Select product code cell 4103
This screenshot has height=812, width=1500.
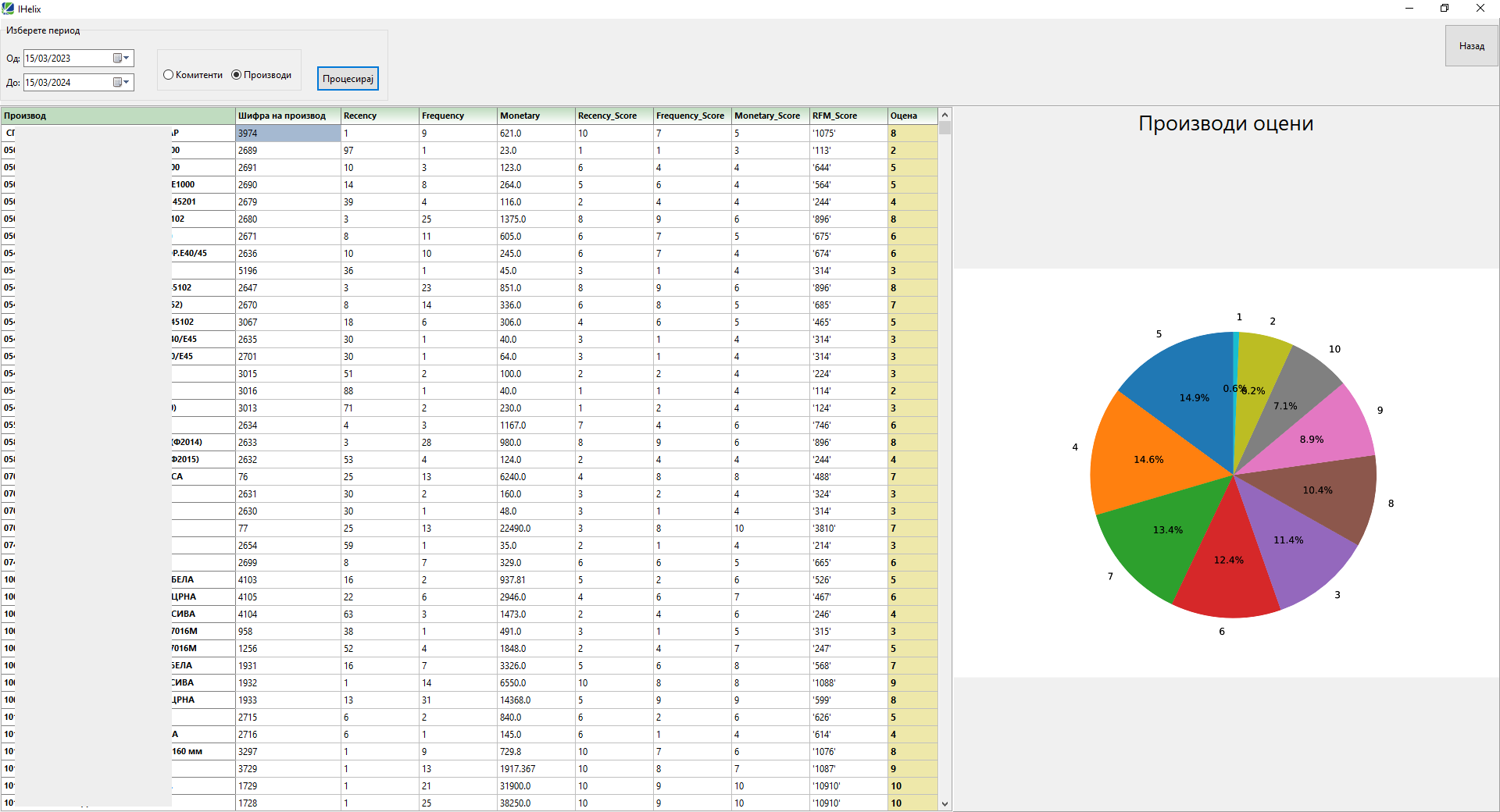[288, 580]
